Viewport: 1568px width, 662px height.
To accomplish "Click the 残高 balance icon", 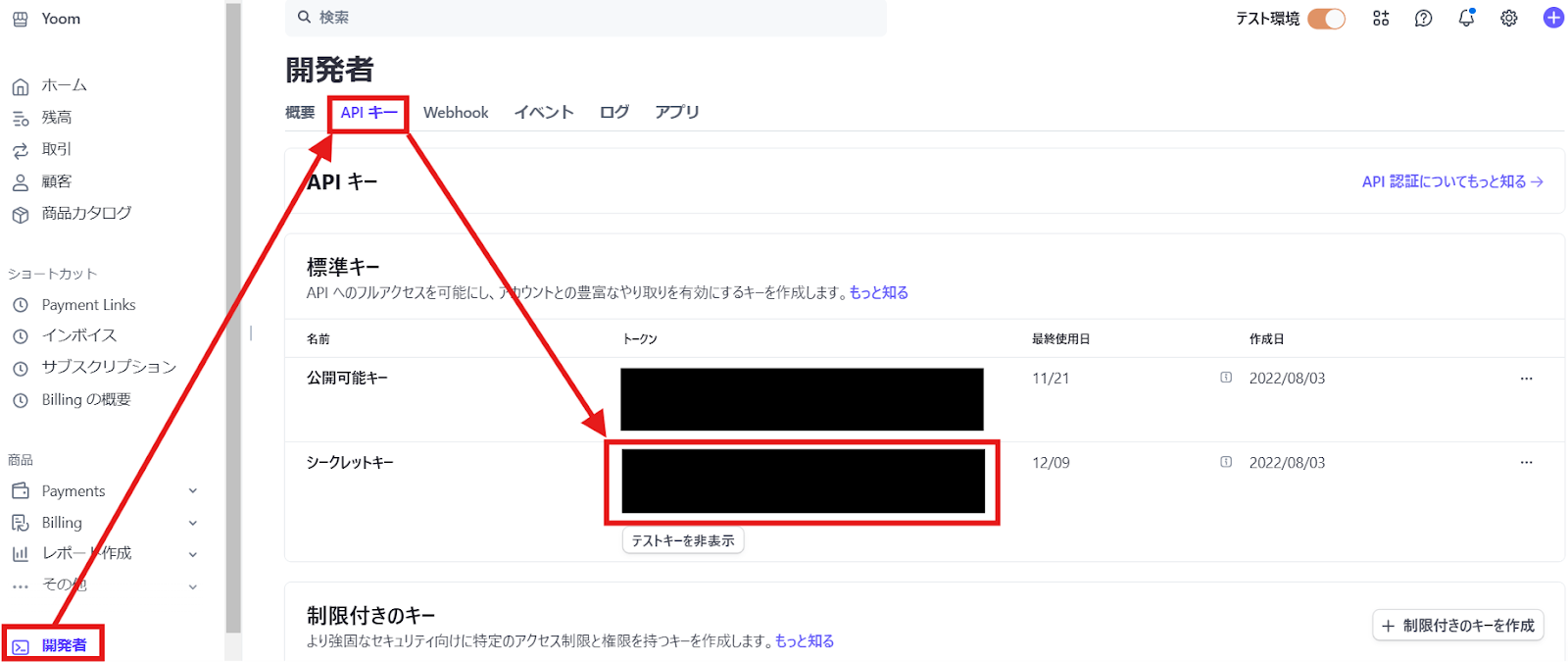I will click(x=20, y=119).
